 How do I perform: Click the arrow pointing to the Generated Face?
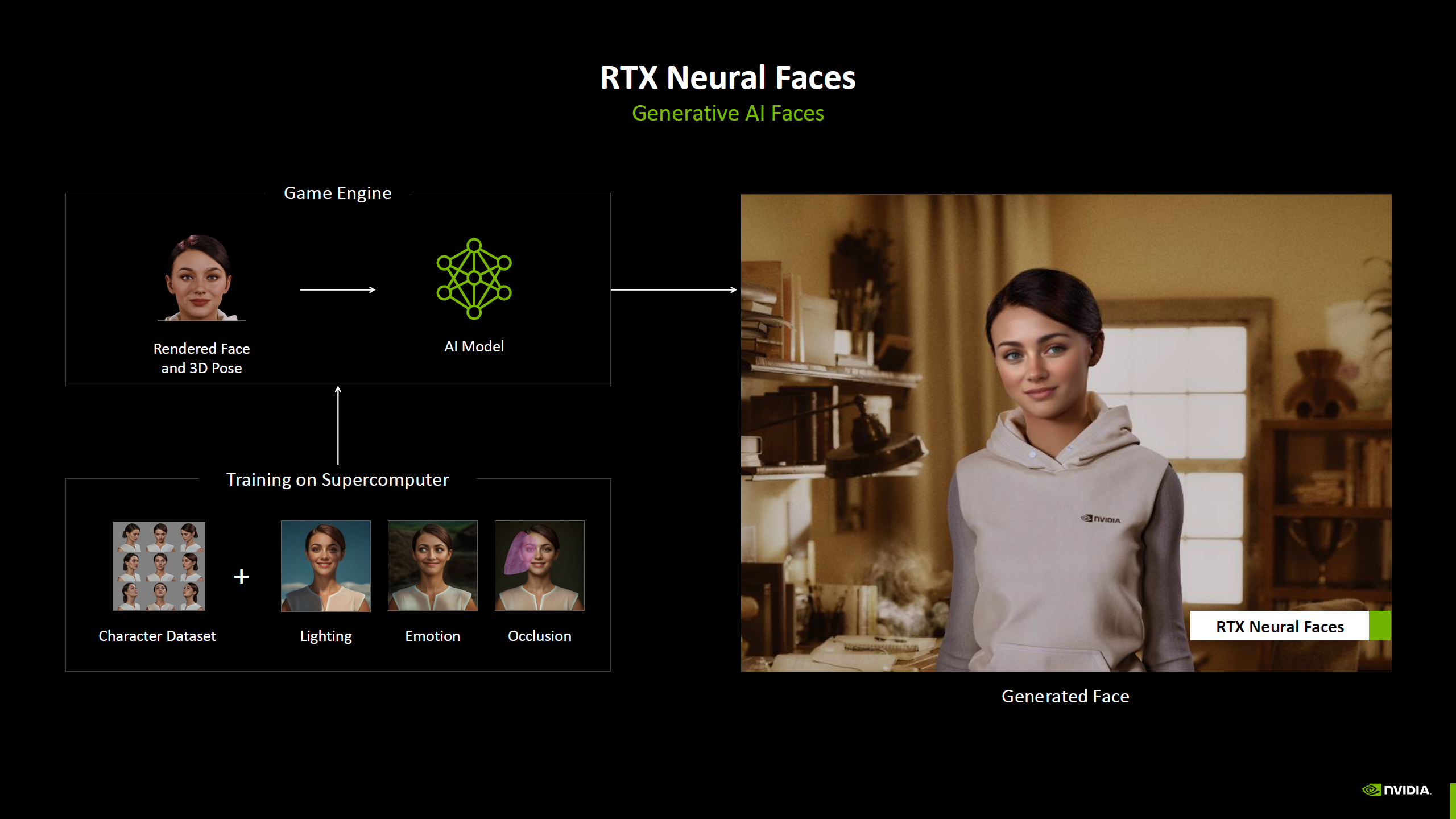(x=671, y=289)
